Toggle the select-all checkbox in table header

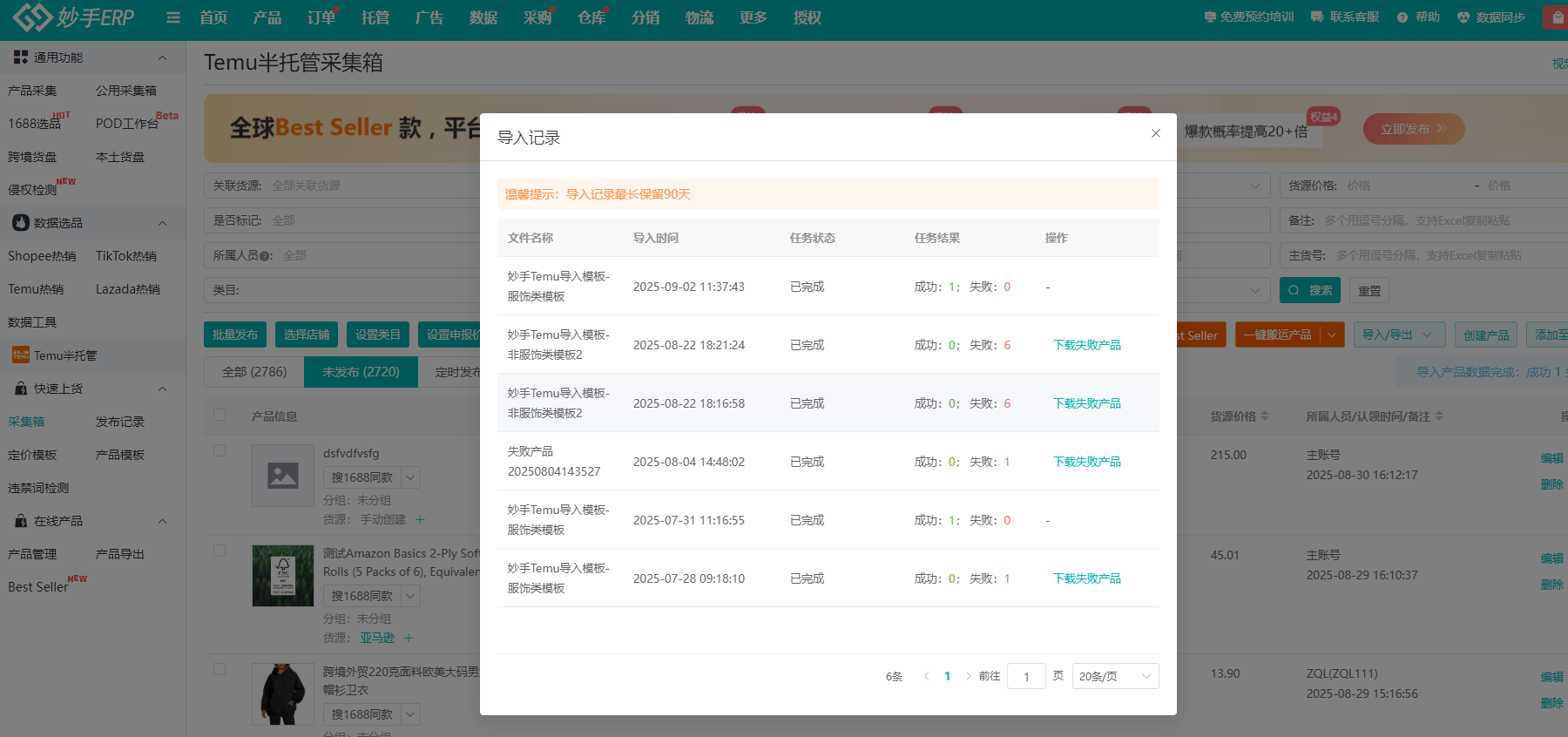[220, 416]
